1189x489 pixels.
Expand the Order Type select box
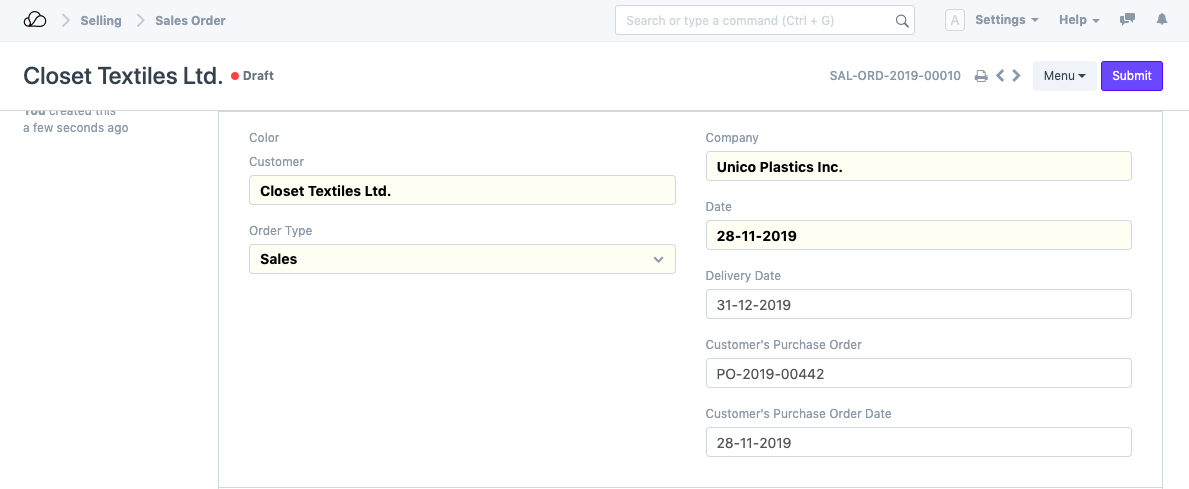point(462,259)
